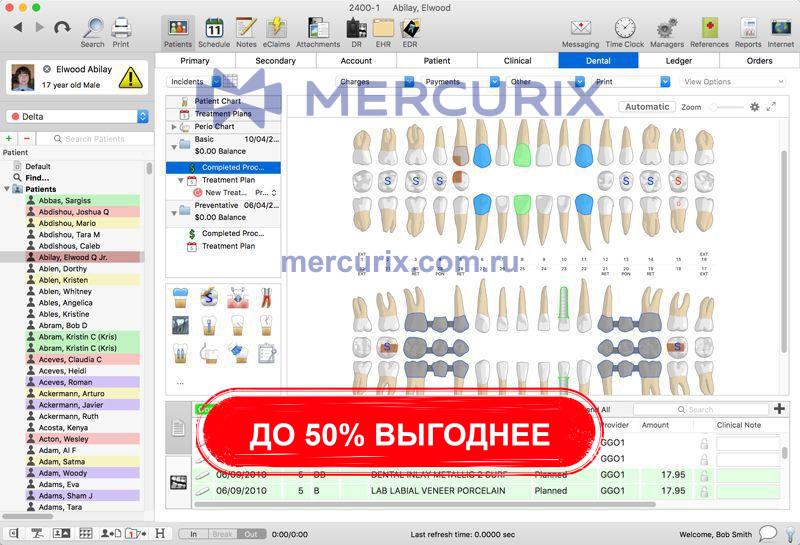
Task: Open Messaging from the toolbar
Action: tap(580, 32)
